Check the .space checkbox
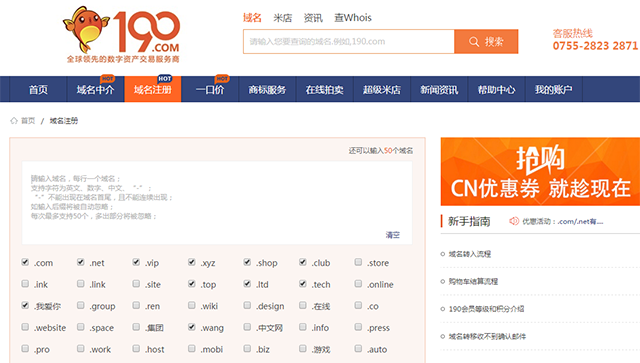 pyautogui.click(x=80, y=327)
